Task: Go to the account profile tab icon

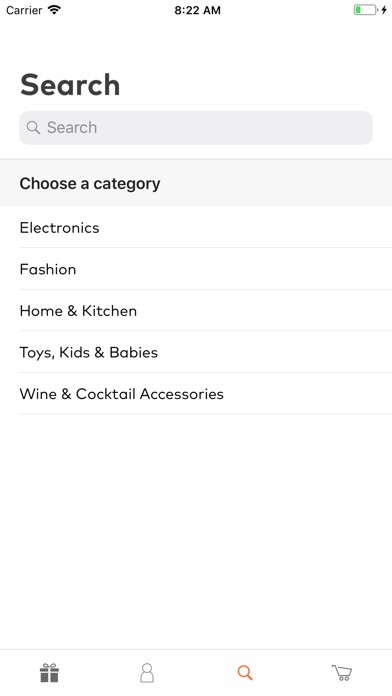Action: [x=147, y=672]
